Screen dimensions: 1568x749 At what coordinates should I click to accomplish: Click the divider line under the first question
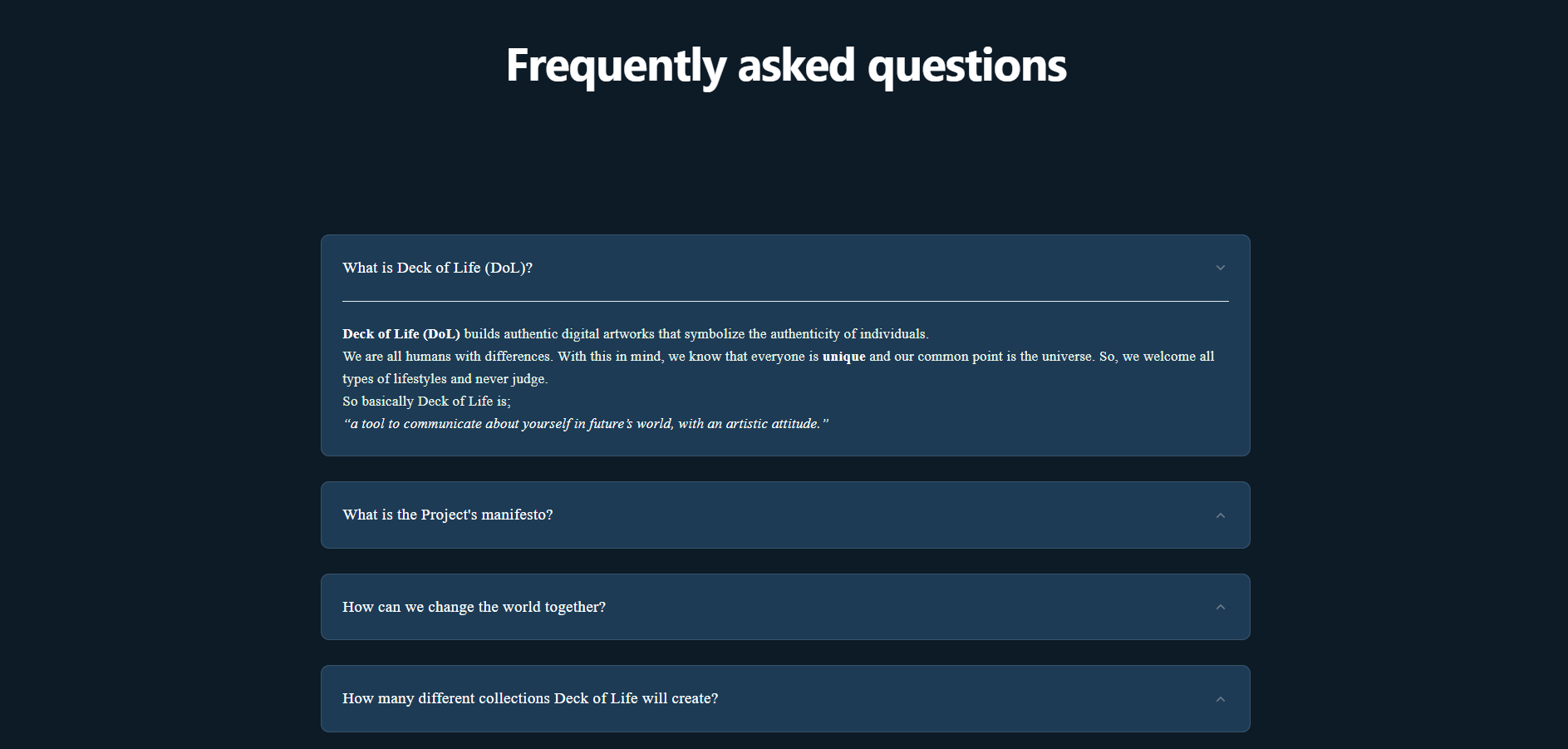pyautogui.click(x=785, y=301)
